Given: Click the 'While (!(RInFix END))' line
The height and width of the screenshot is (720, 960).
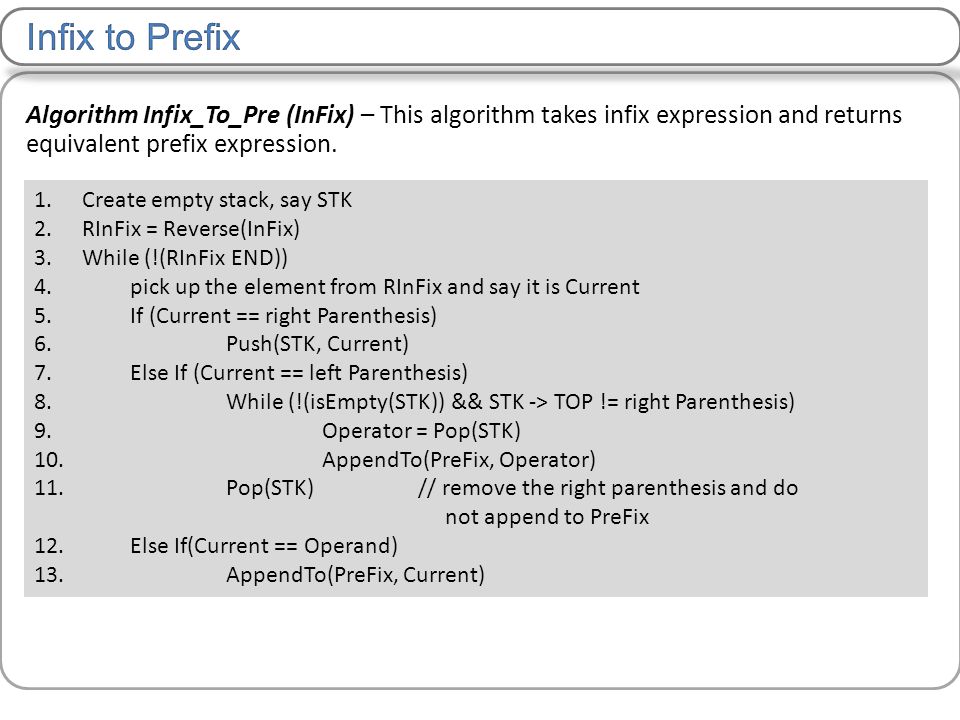Looking at the screenshot, I should (x=185, y=258).
